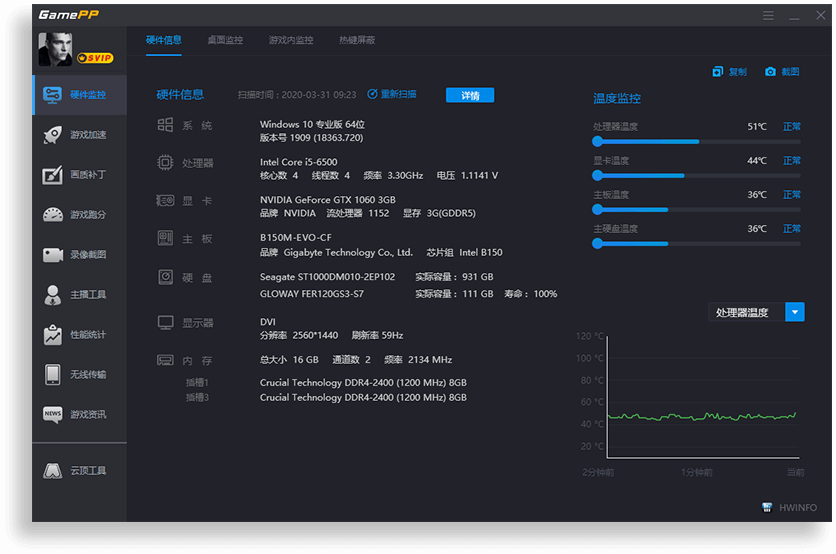Click text Intel Core i5-6500

[x=299, y=162]
